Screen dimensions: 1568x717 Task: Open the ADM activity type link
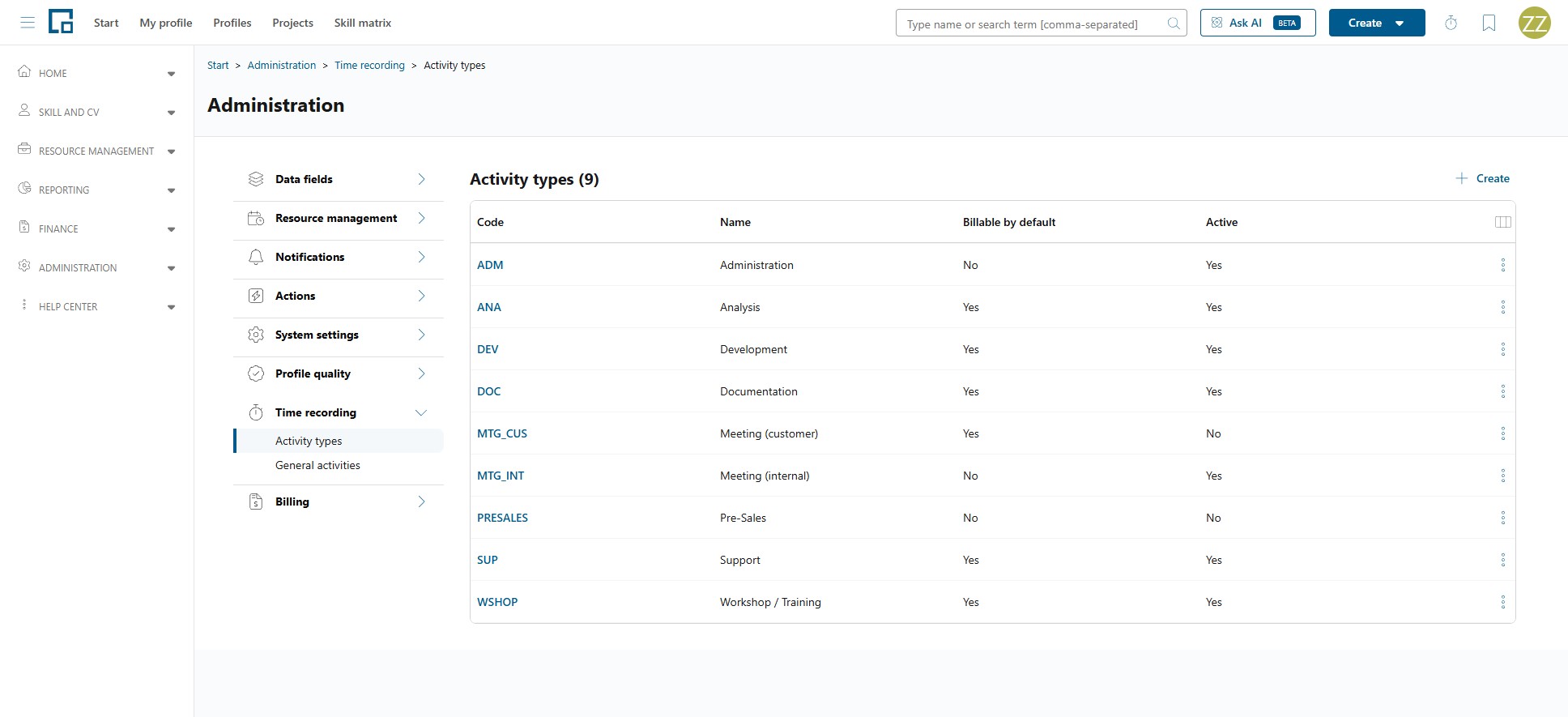490,265
